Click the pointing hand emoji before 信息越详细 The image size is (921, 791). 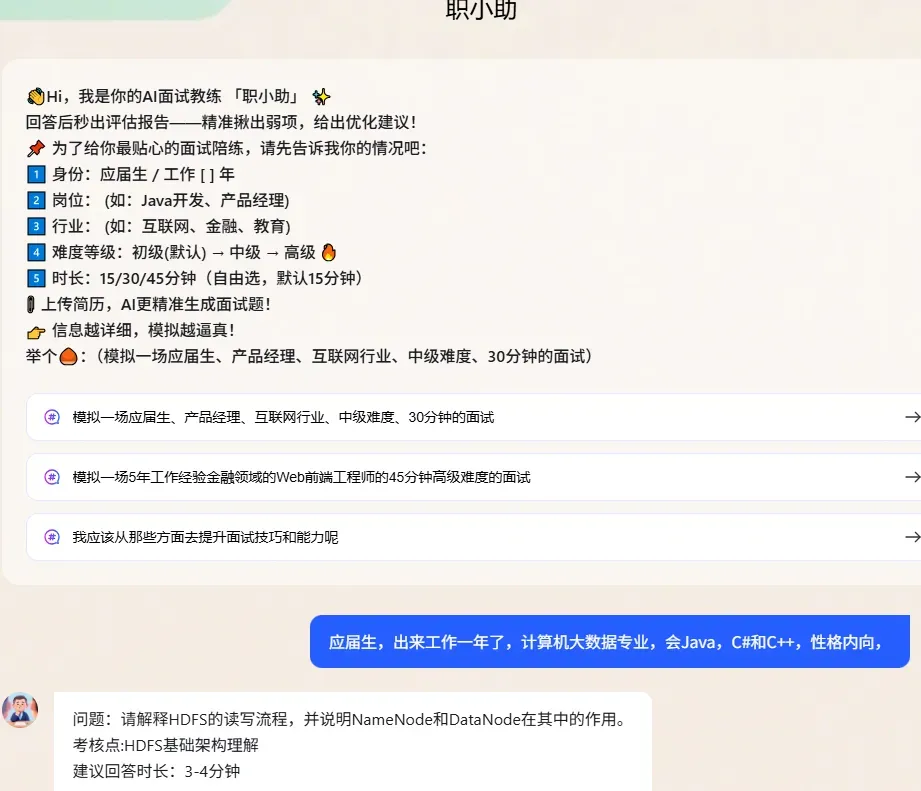36,332
